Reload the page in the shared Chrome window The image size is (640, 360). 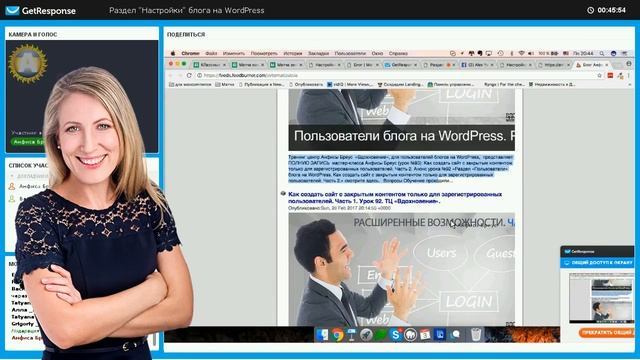pyautogui.click(x=189, y=75)
